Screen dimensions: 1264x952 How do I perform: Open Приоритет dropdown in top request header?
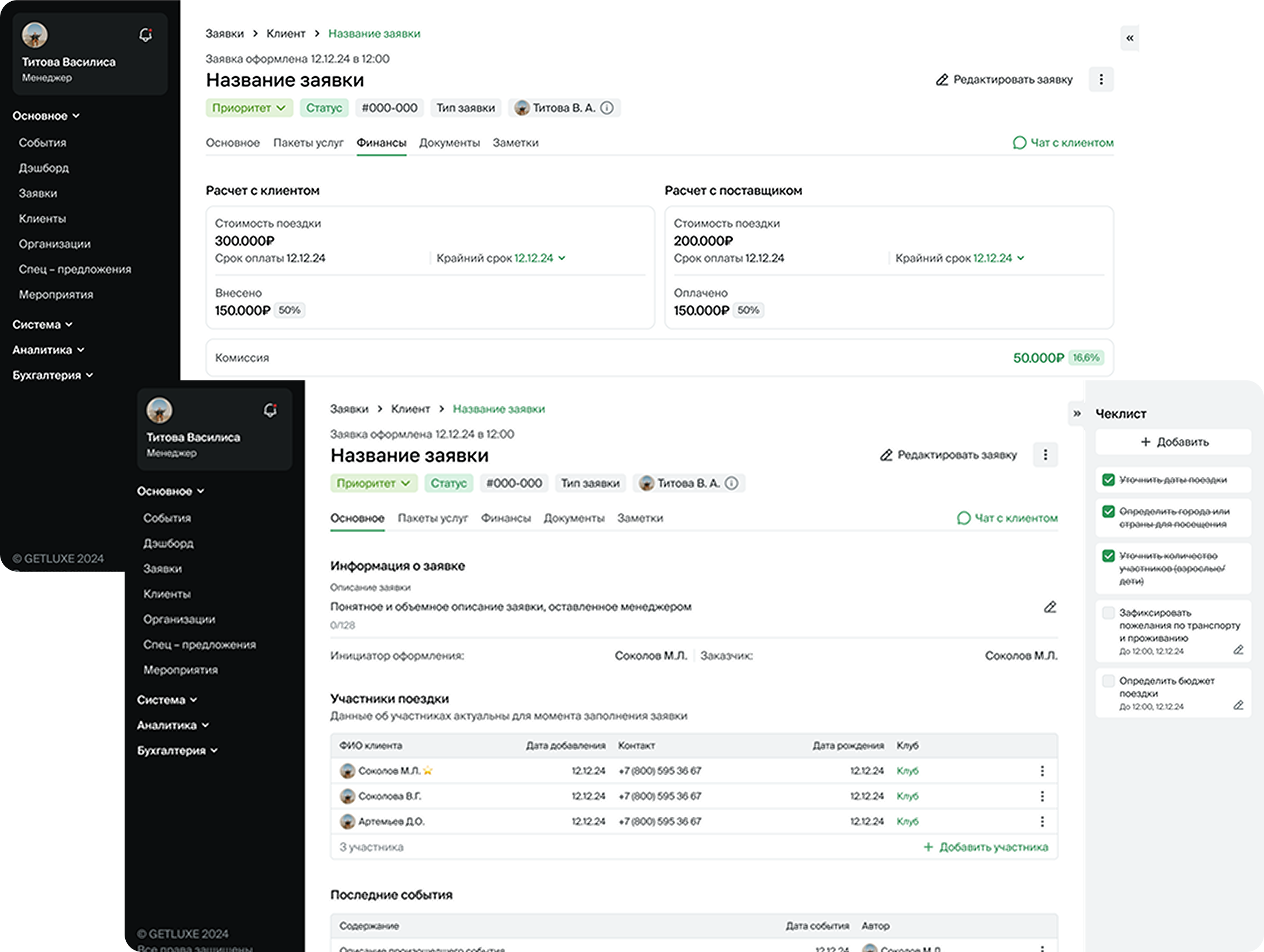click(x=249, y=108)
